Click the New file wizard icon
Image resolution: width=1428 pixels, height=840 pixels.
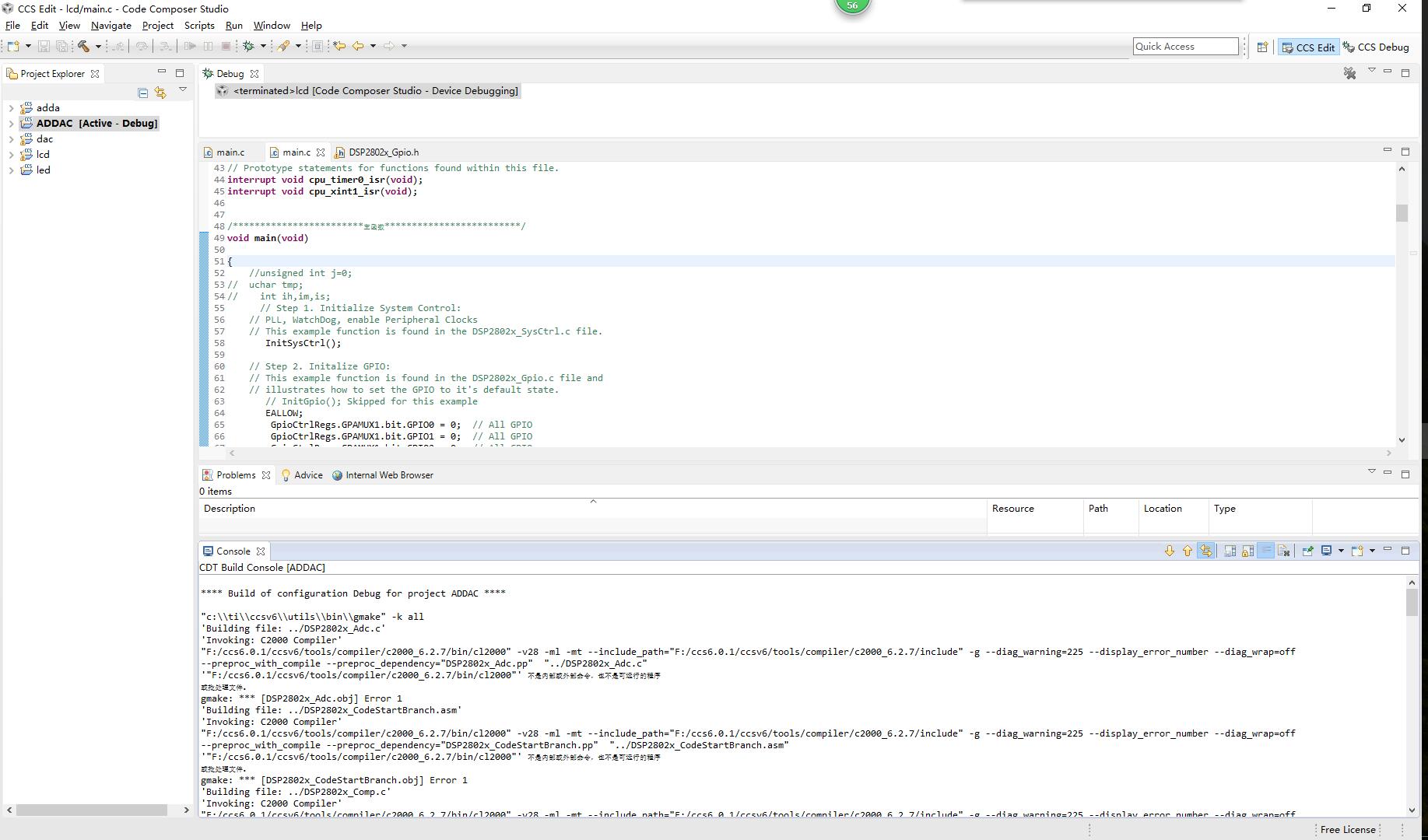13,46
